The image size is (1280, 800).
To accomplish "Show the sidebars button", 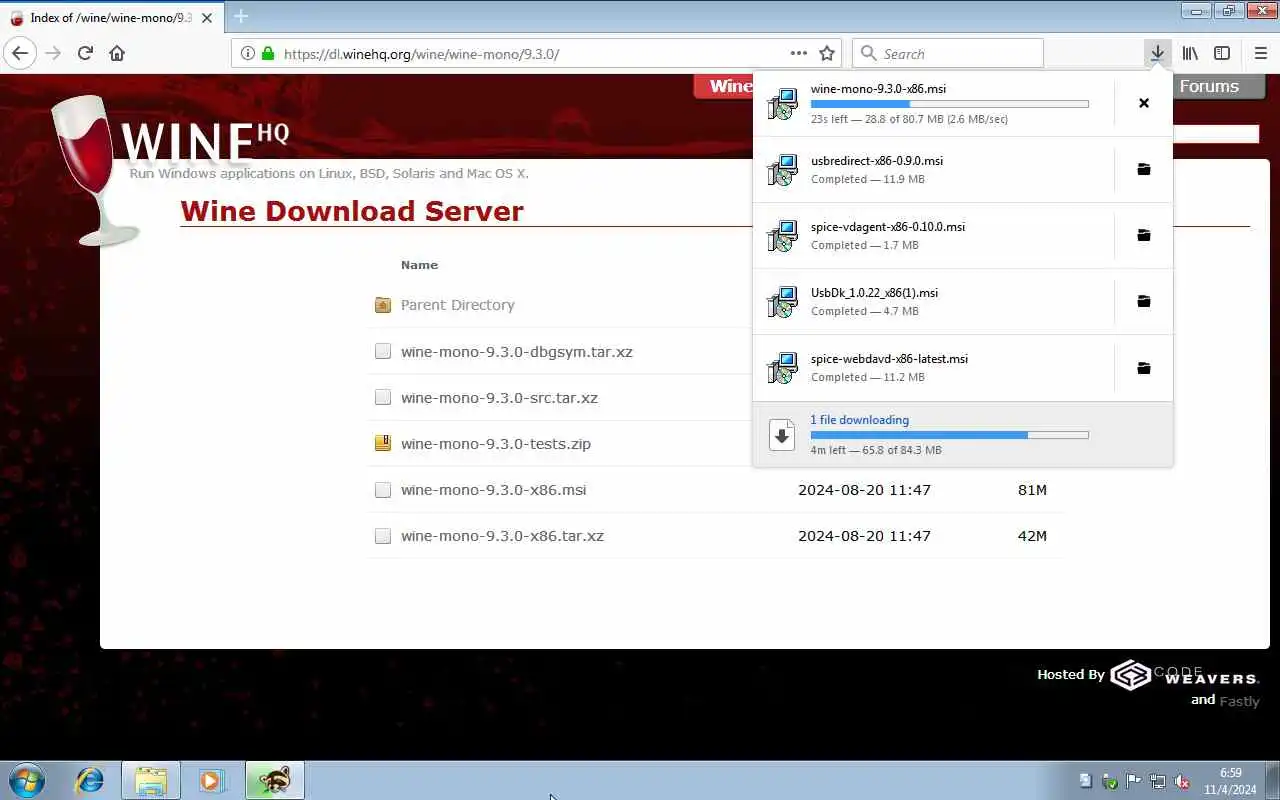I will tap(1222, 53).
